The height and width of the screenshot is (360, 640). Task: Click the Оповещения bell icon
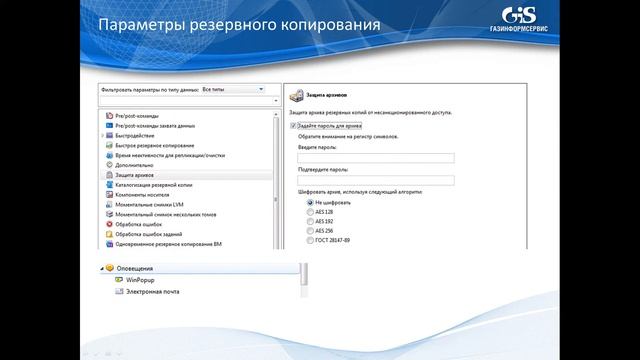tap(110, 268)
